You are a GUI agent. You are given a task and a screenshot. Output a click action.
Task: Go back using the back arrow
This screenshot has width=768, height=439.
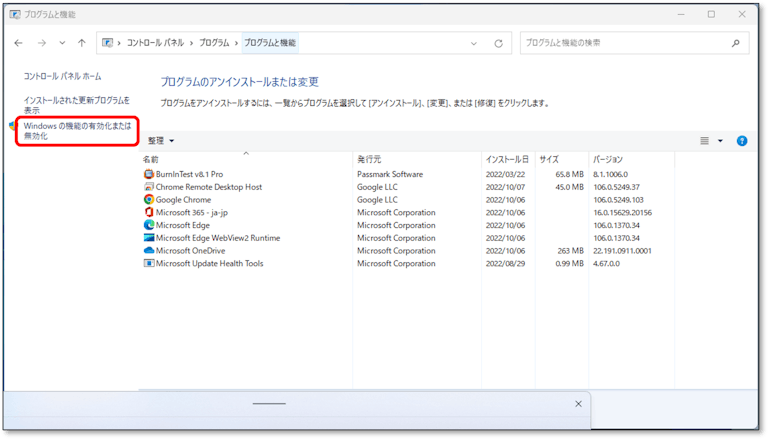pos(19,43)
